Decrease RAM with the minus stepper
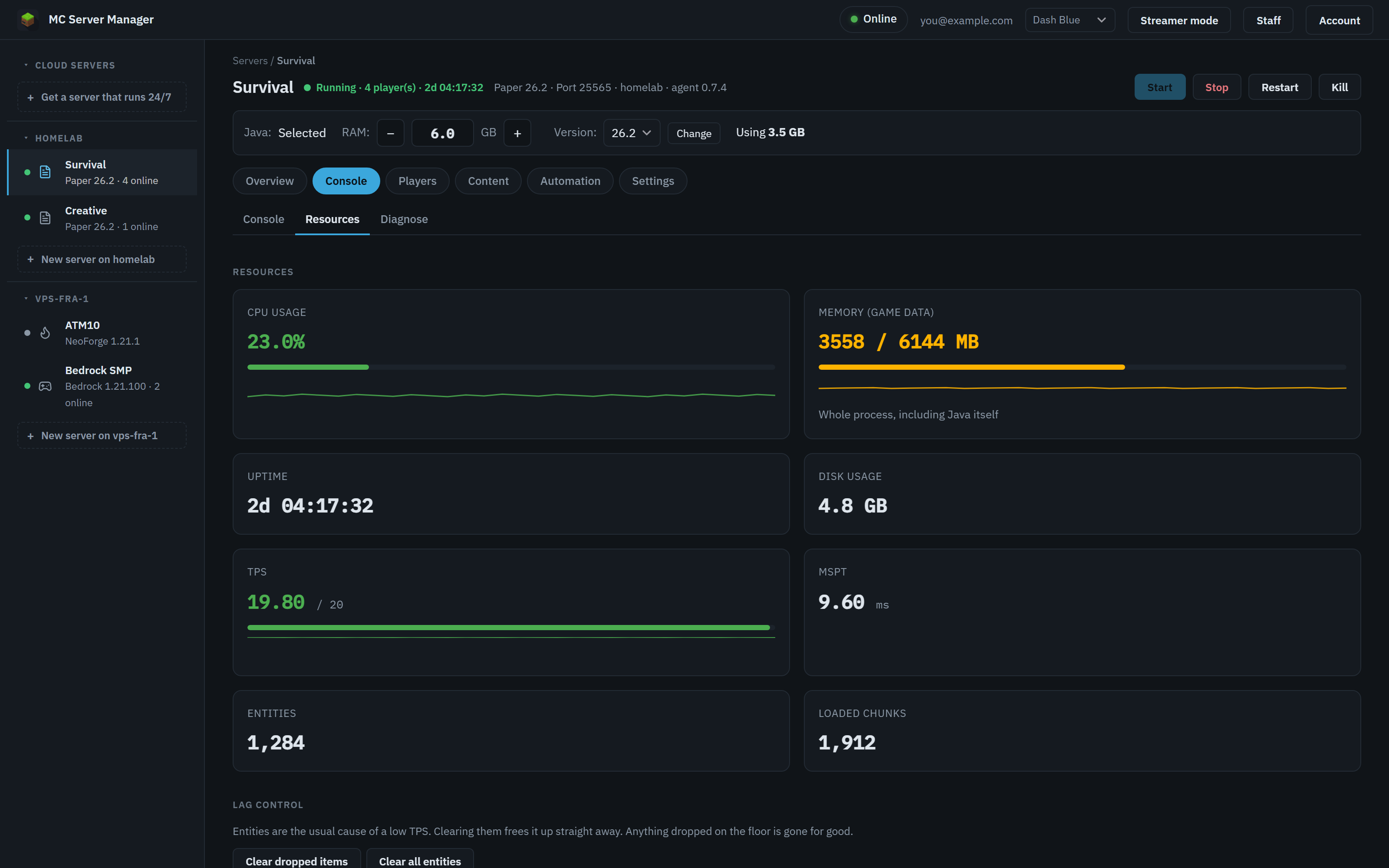The width and height of the screenshot is (1389, 868). tap(390, 133)
